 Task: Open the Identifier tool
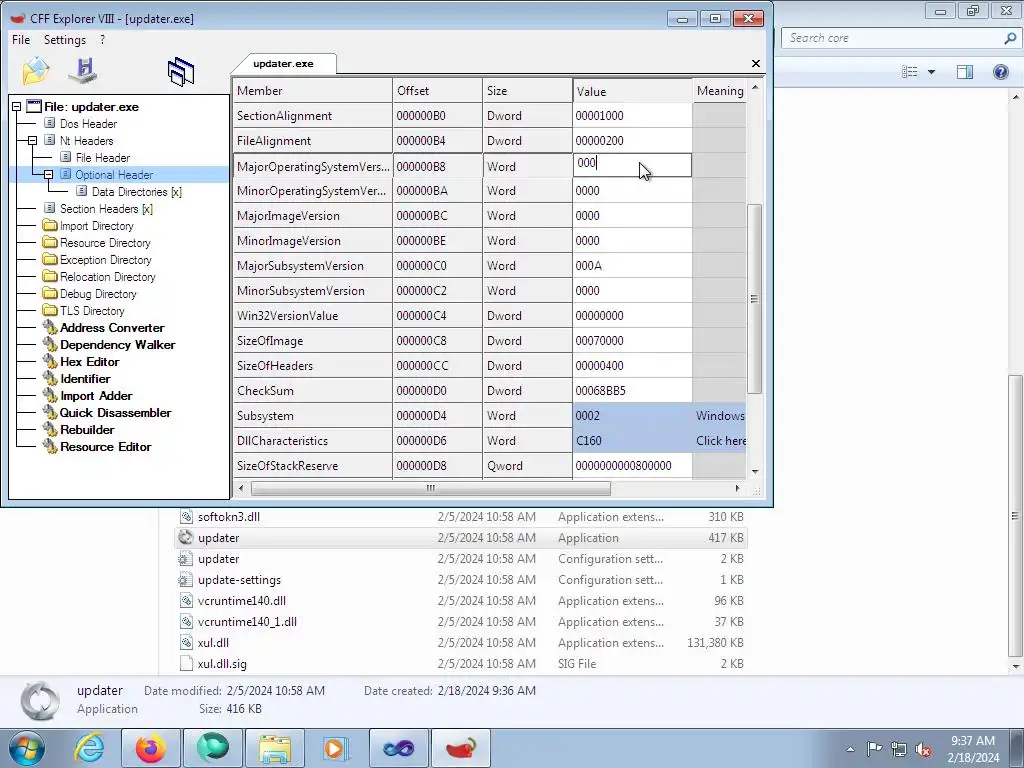click(x=85, y=378)
